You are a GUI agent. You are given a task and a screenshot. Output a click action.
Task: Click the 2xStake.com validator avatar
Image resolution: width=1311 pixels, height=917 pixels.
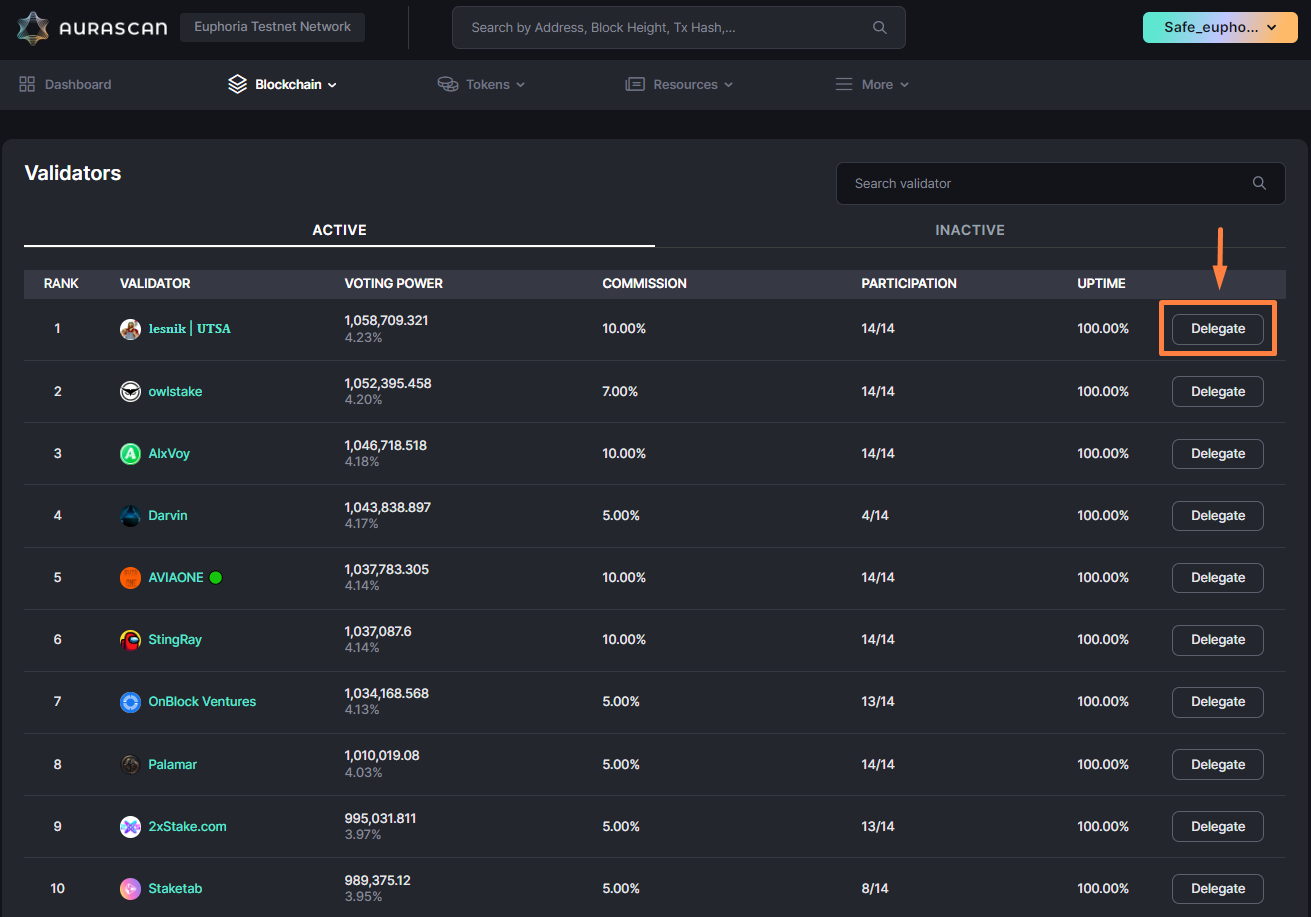[130, 827]
